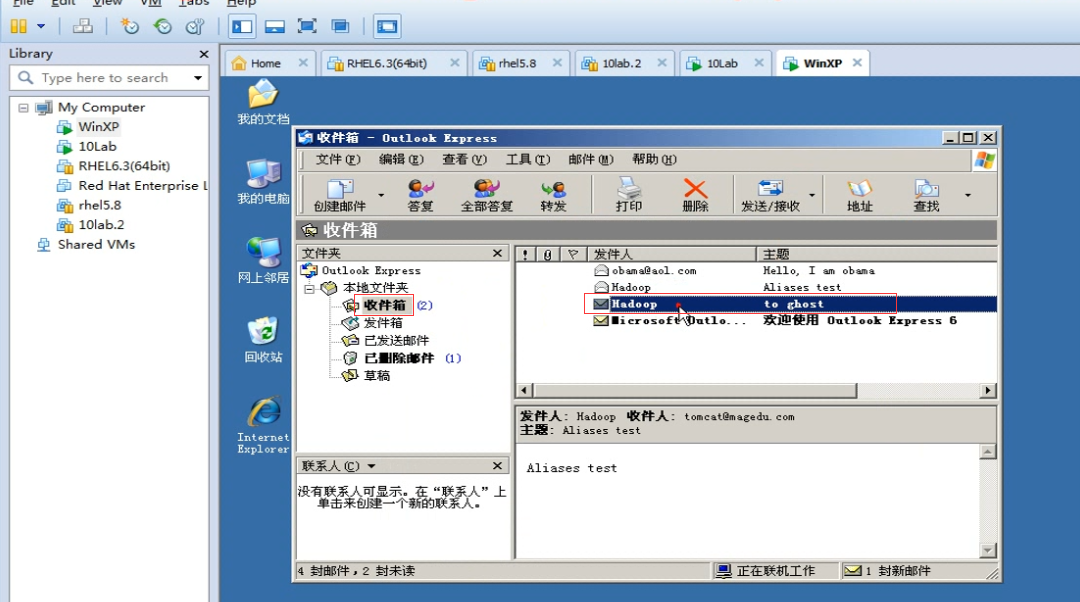
Task: Open the 网上邻居 desktop icon
Action: 263,260
